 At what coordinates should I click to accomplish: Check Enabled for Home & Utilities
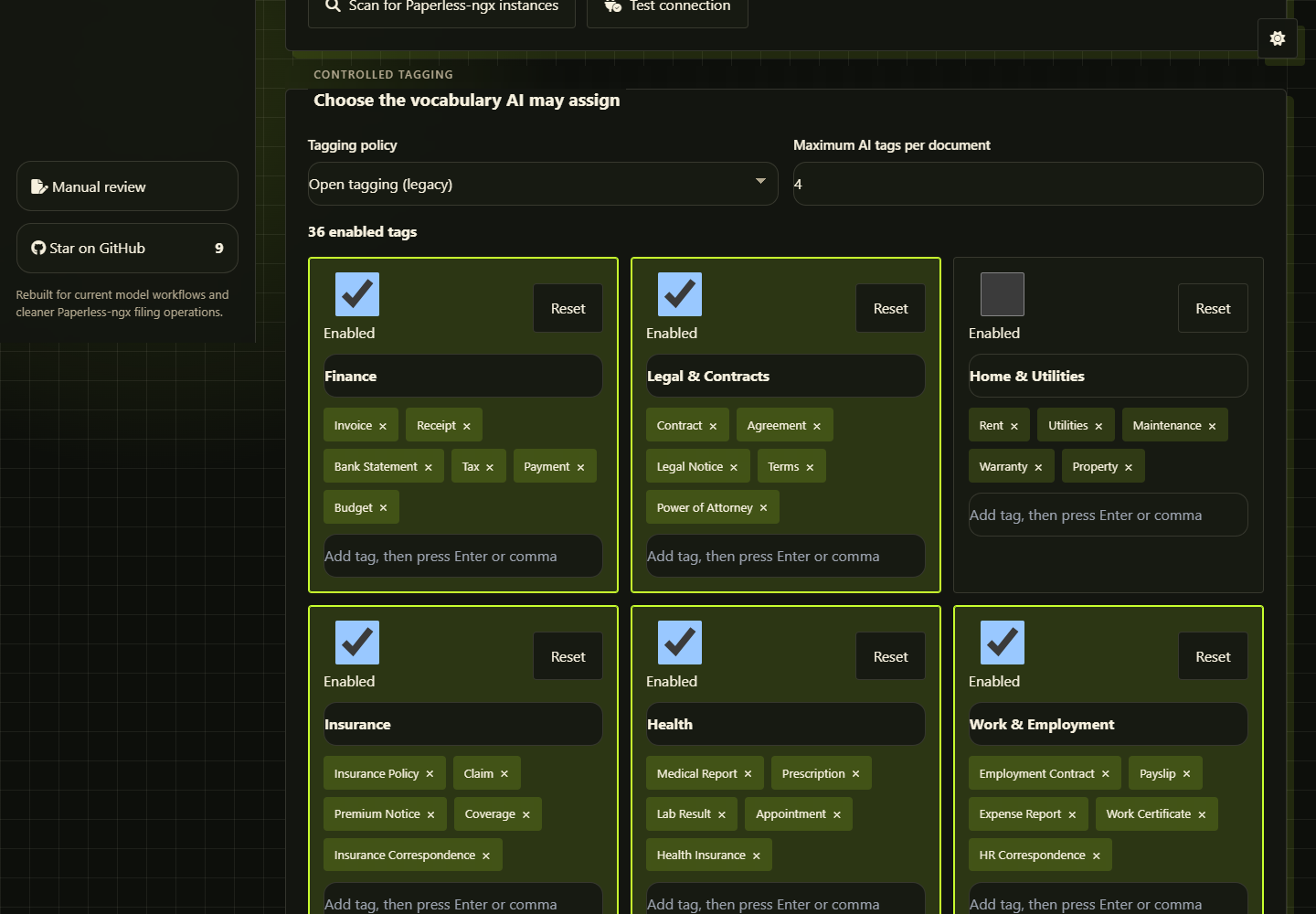(1003, 294)
